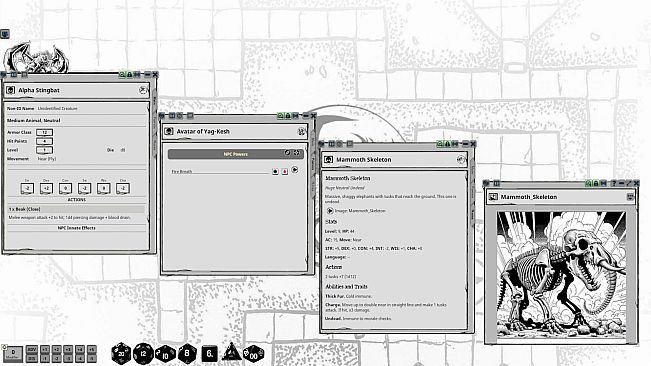This screenshot has height=366, width=651.
Task: Click second icon in NPC Powers header
Action: [x=296, y=153]
